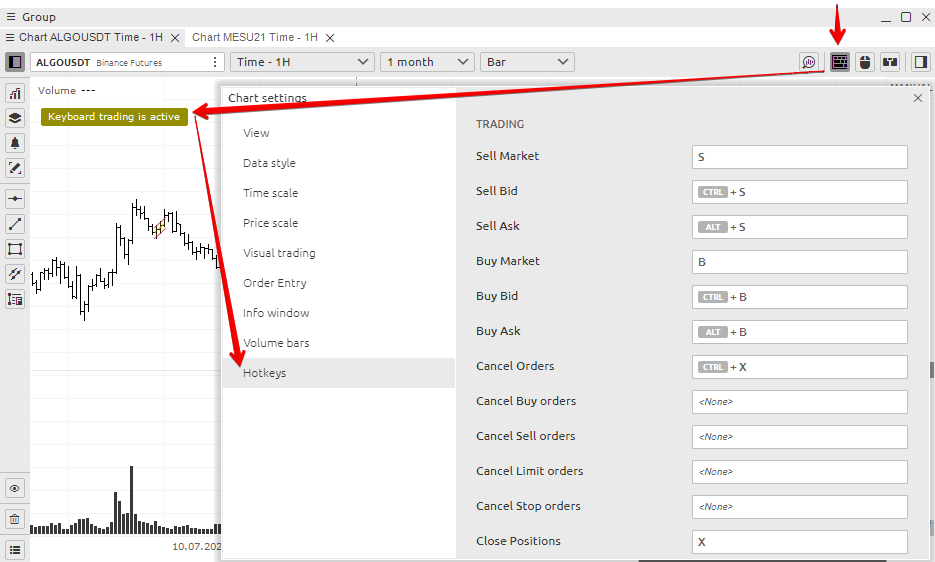This screenshot has width=935, height=562.
Task: Select Visual trading in Chart settings
Action: tap(279, 253)
